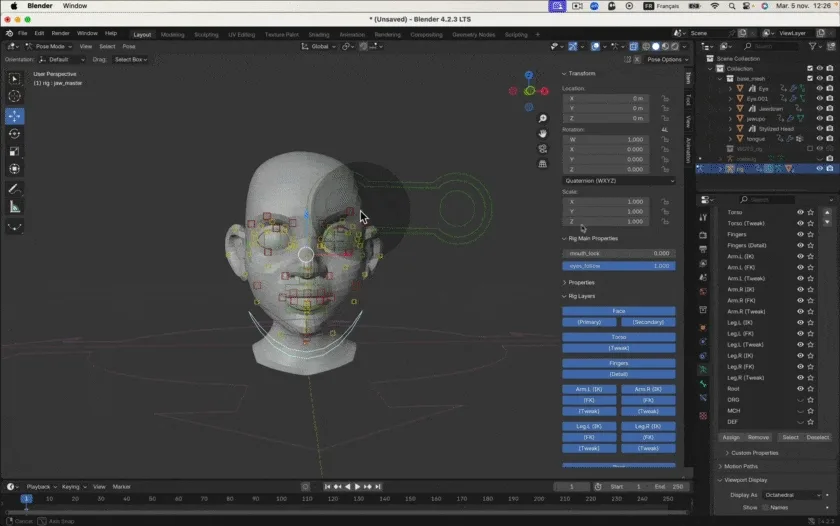840x526 pixels.
Task: Click the Deselect bone collection button
Action: 818,438
